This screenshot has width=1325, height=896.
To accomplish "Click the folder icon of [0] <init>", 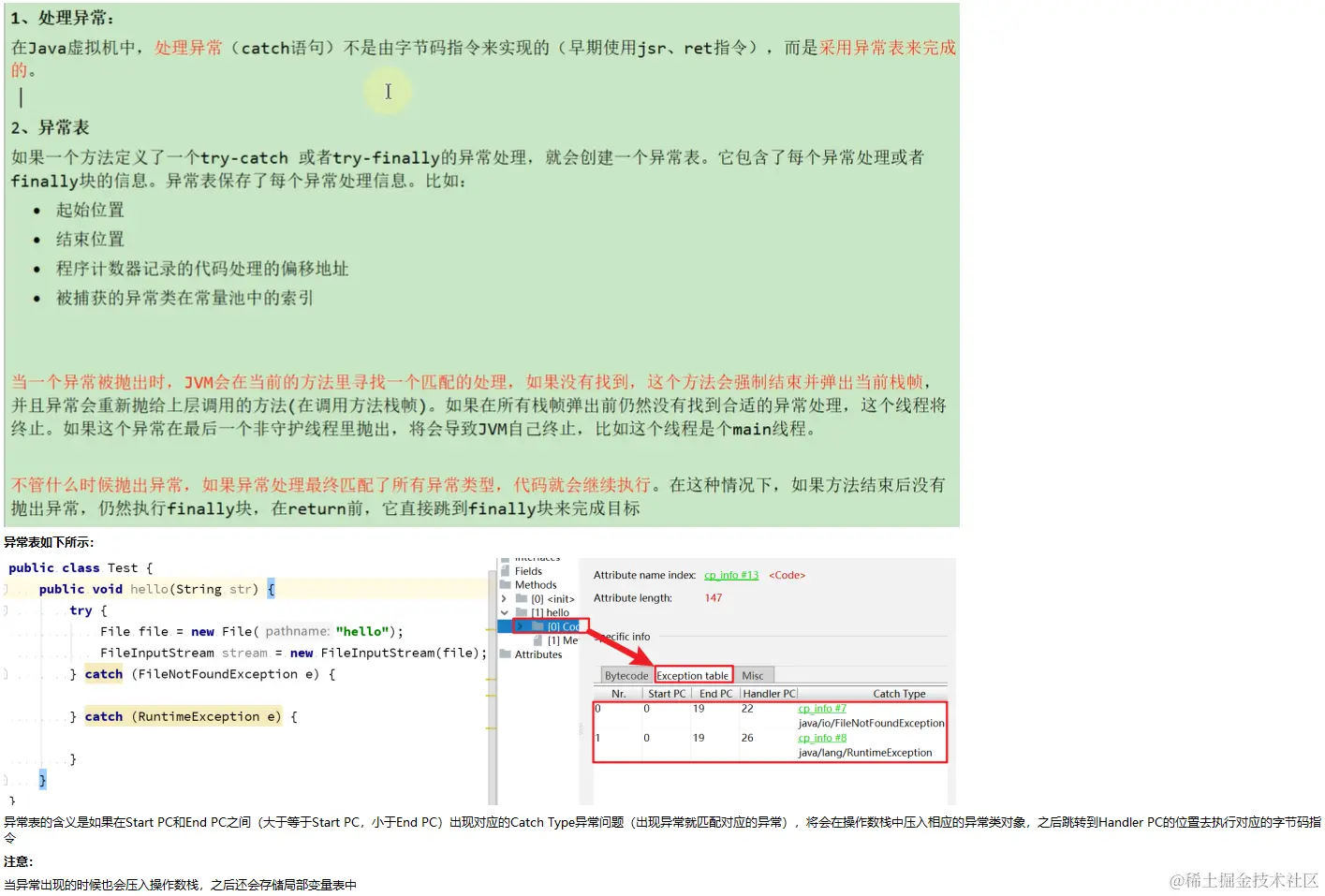I will click(522, 598).
